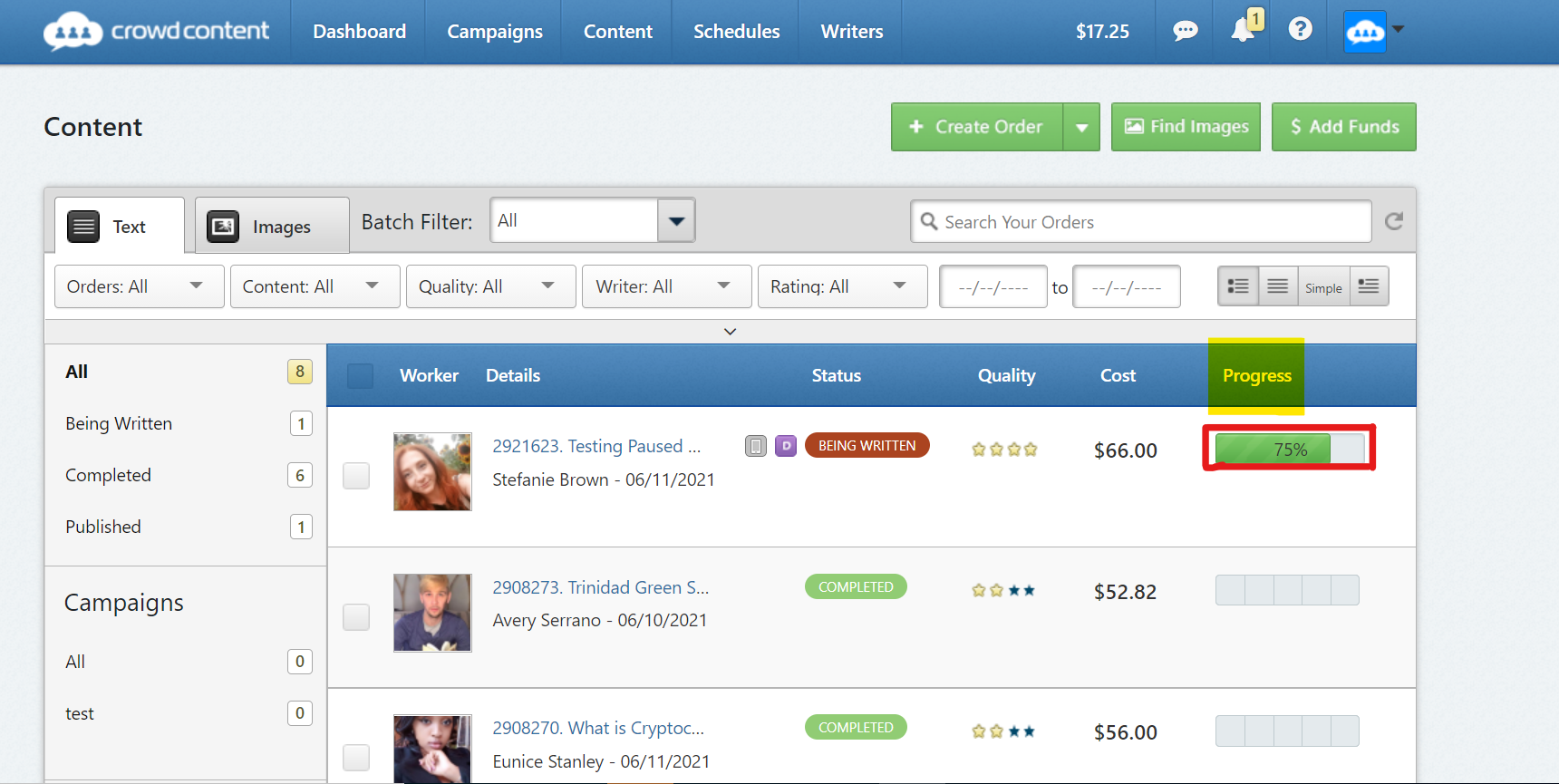Switch to compact lines view icon
Screen dimensions: 1559x784
[1278, 286]
